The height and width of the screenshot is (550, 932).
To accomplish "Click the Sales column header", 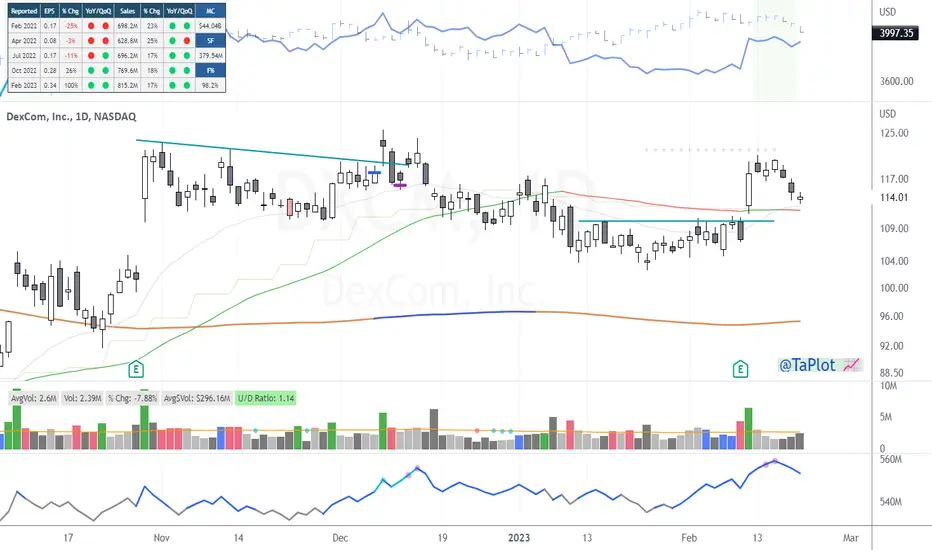I will [x=127, y=11].
